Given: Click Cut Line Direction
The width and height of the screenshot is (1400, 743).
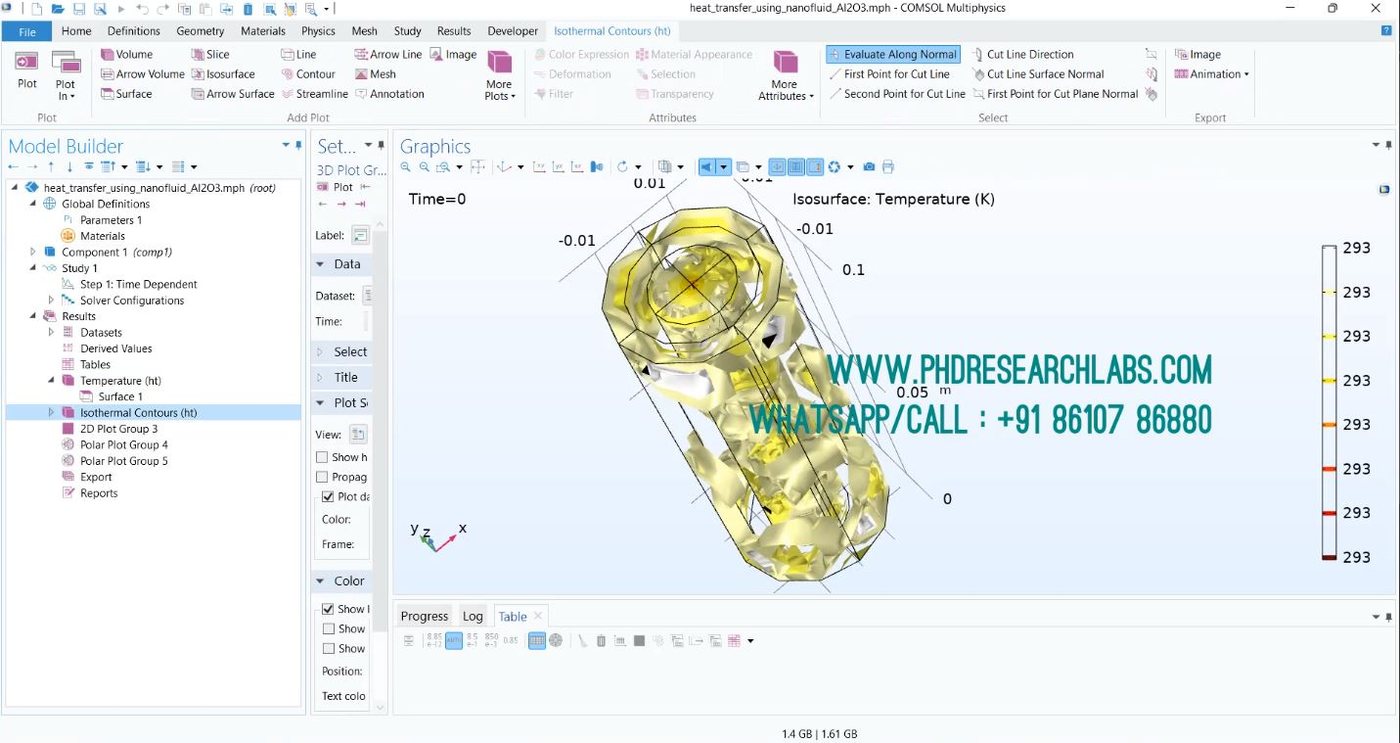Looking at the screenshot, I should click(x=1023, y=54).
